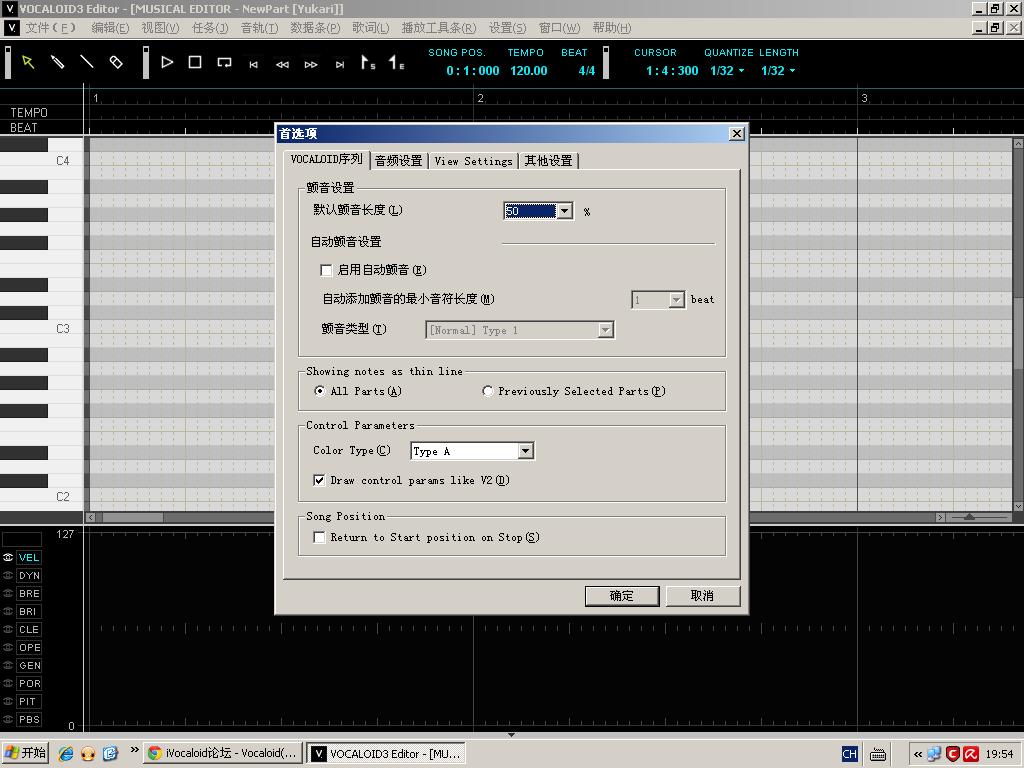1024x768 pixels.
Task: Enable the 启用自动颤音 checkbox
Action: point(326,270)
